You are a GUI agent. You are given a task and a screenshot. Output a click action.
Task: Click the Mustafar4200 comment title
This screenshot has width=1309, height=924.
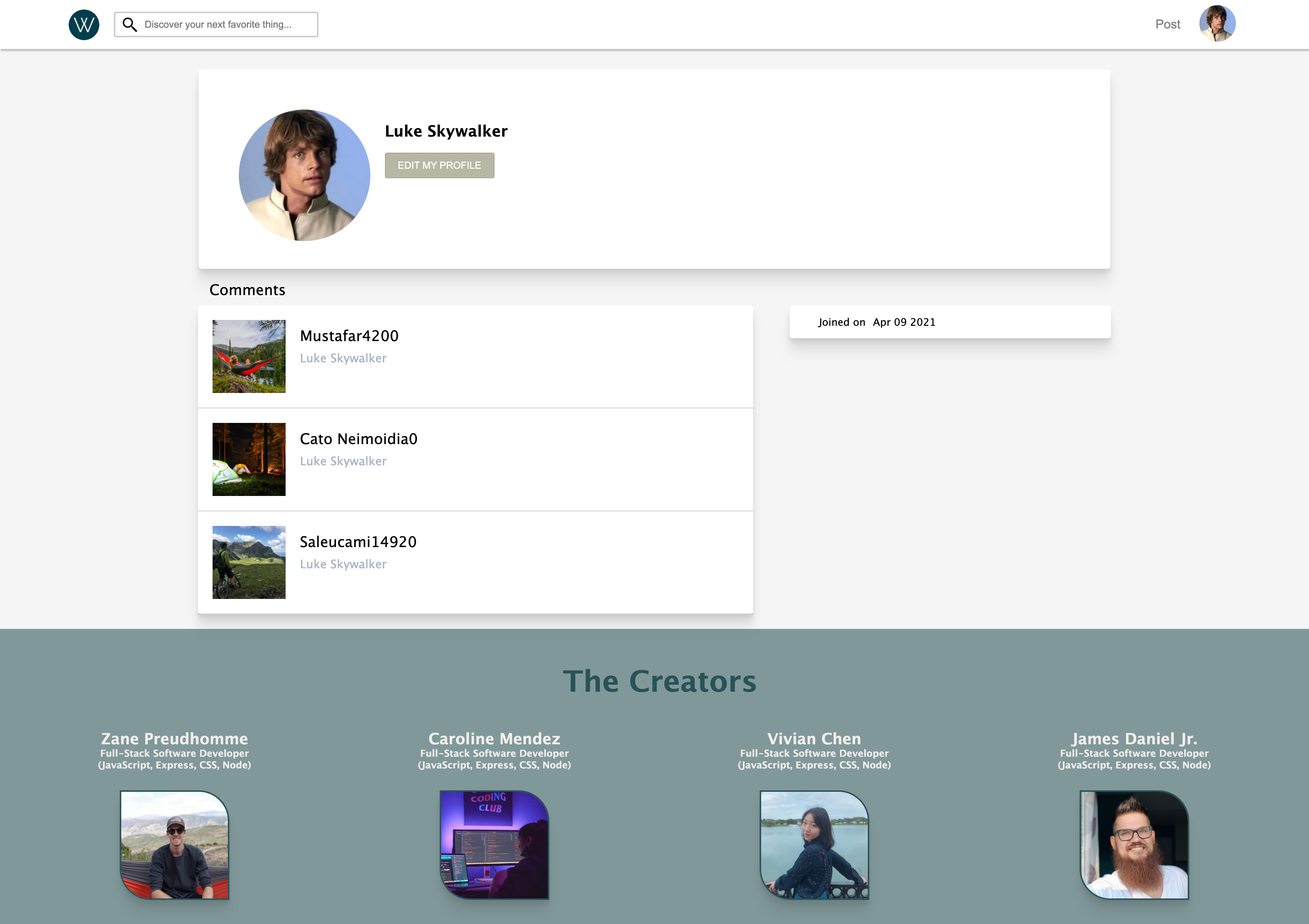pyautogui.click(x=349, y=336)
